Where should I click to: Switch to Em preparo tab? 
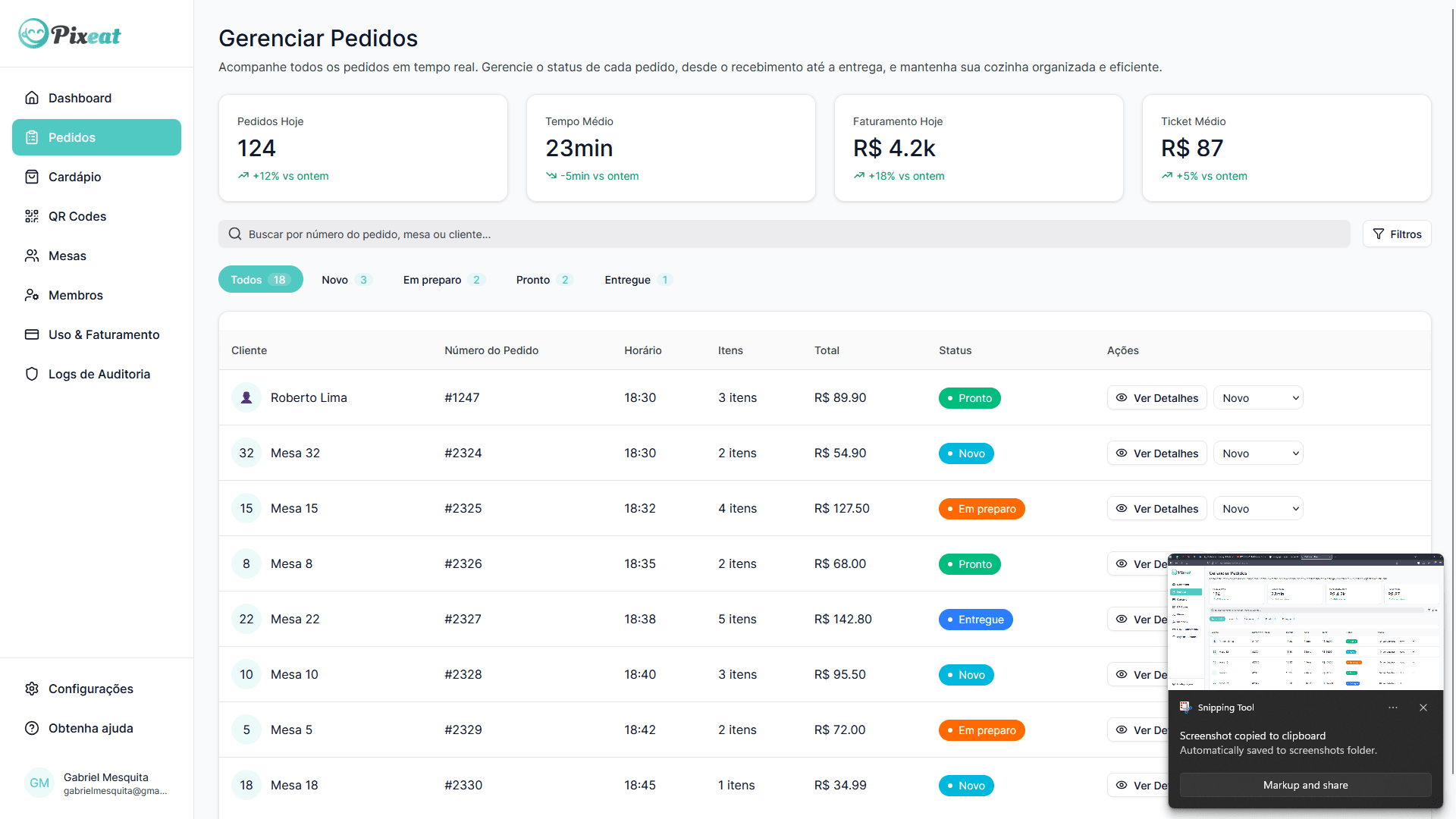coord(444,280)
